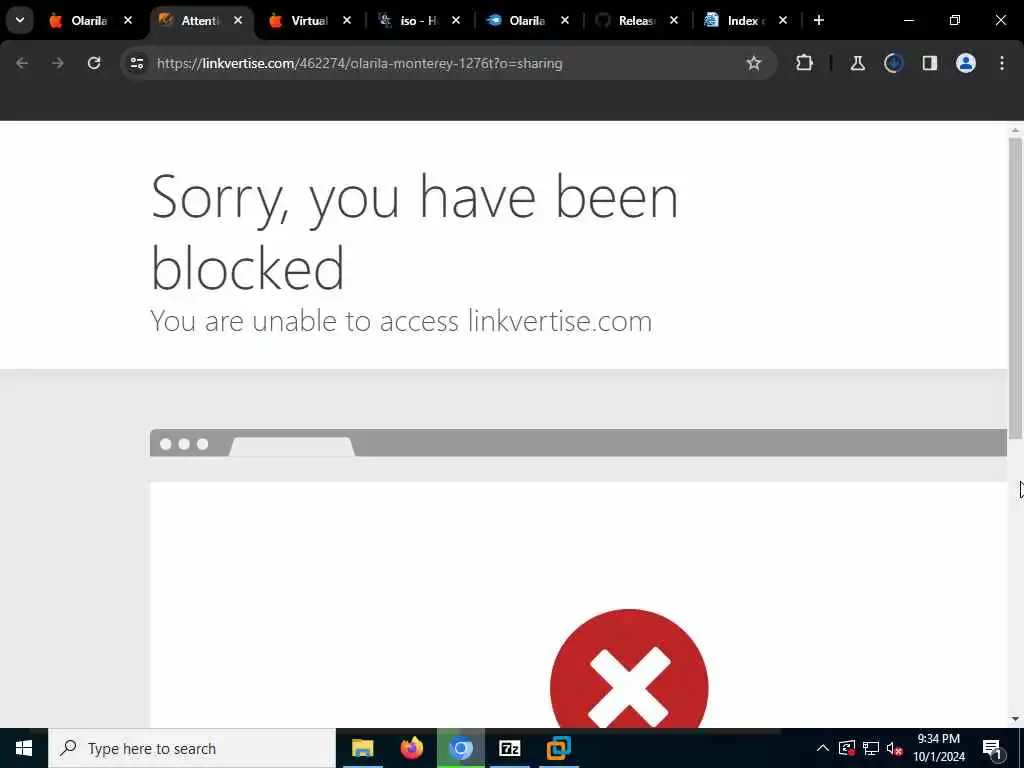Viewport: 1024px width, 768px height.
Task: Toggle the browser side panel
Action: [x=929, y=63]
